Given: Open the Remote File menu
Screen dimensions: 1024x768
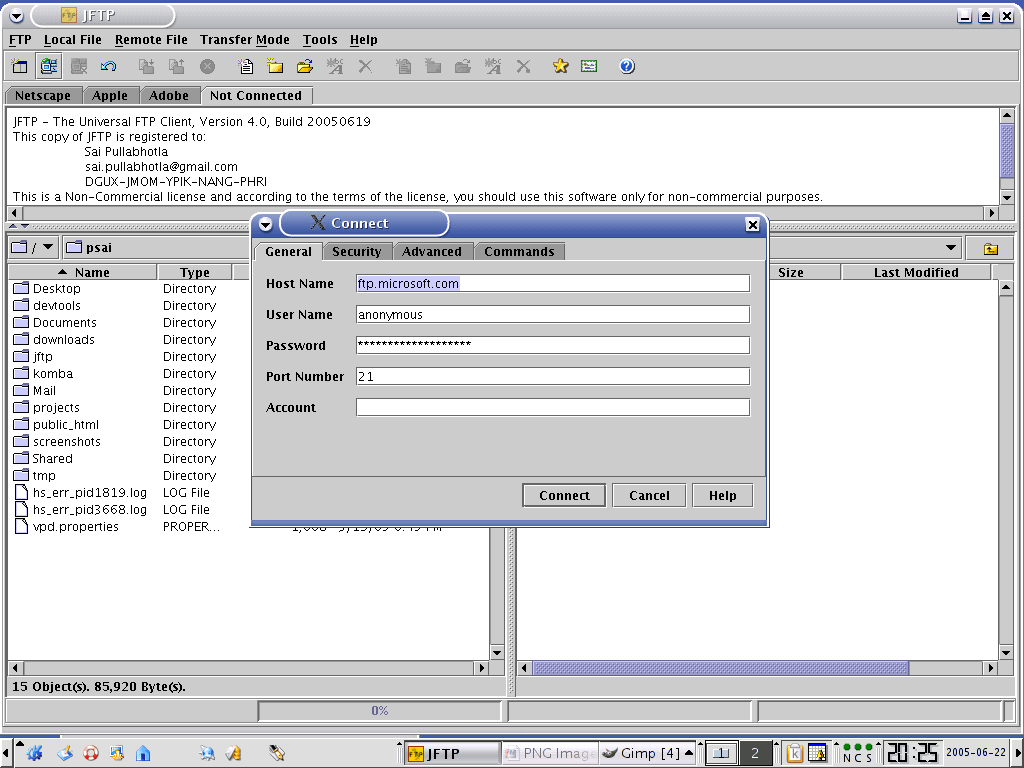Looking at the screenshot, I should click(151, 40).
